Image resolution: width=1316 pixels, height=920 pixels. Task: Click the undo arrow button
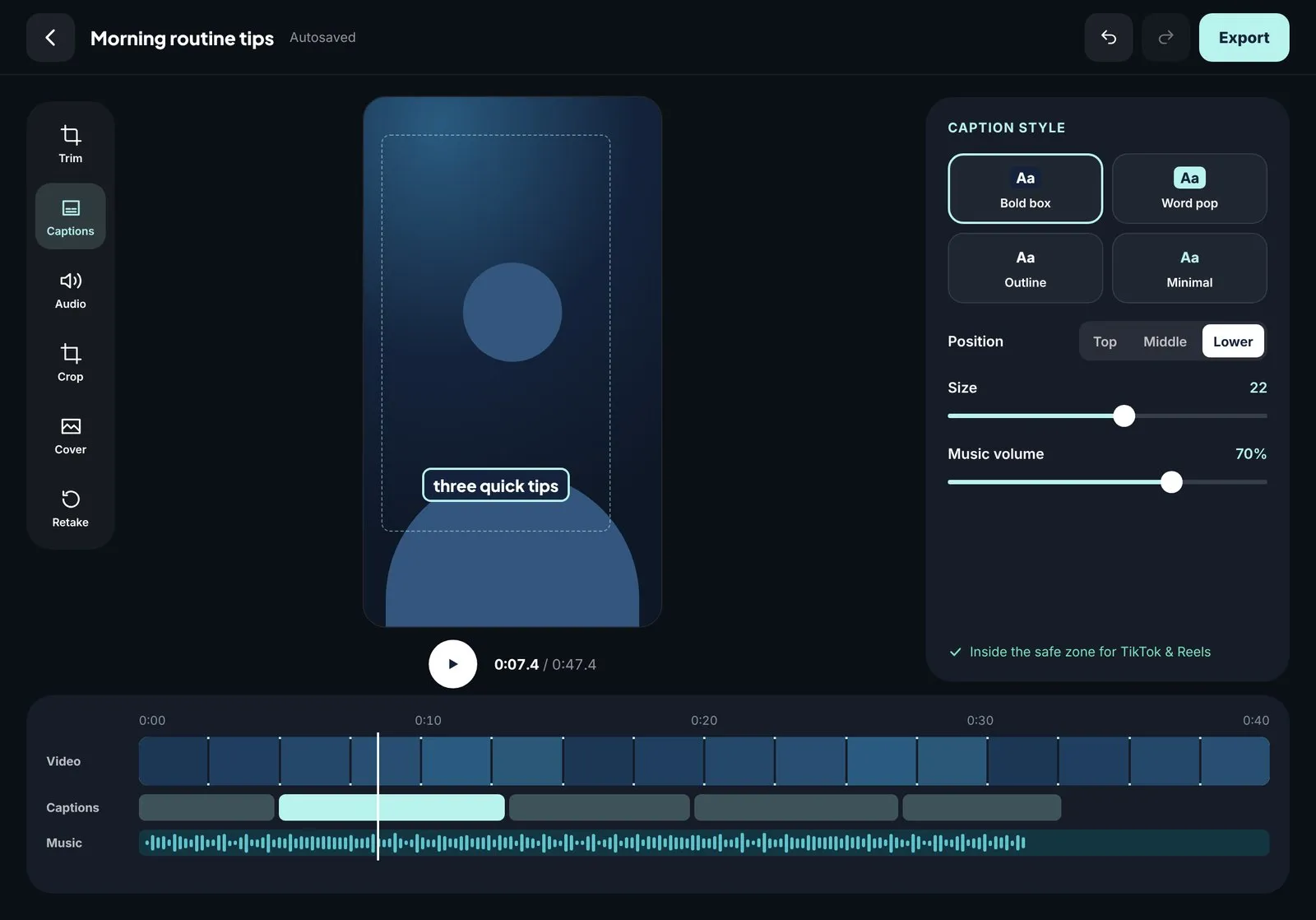point(1109,38)
